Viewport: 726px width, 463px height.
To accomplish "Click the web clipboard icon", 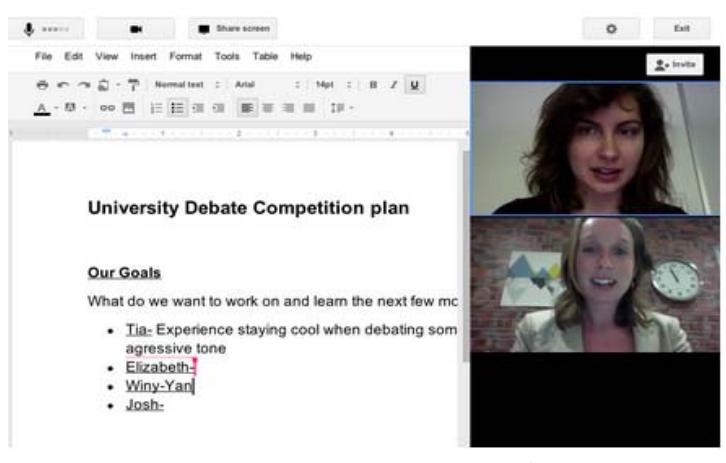I will coord(104,85).
